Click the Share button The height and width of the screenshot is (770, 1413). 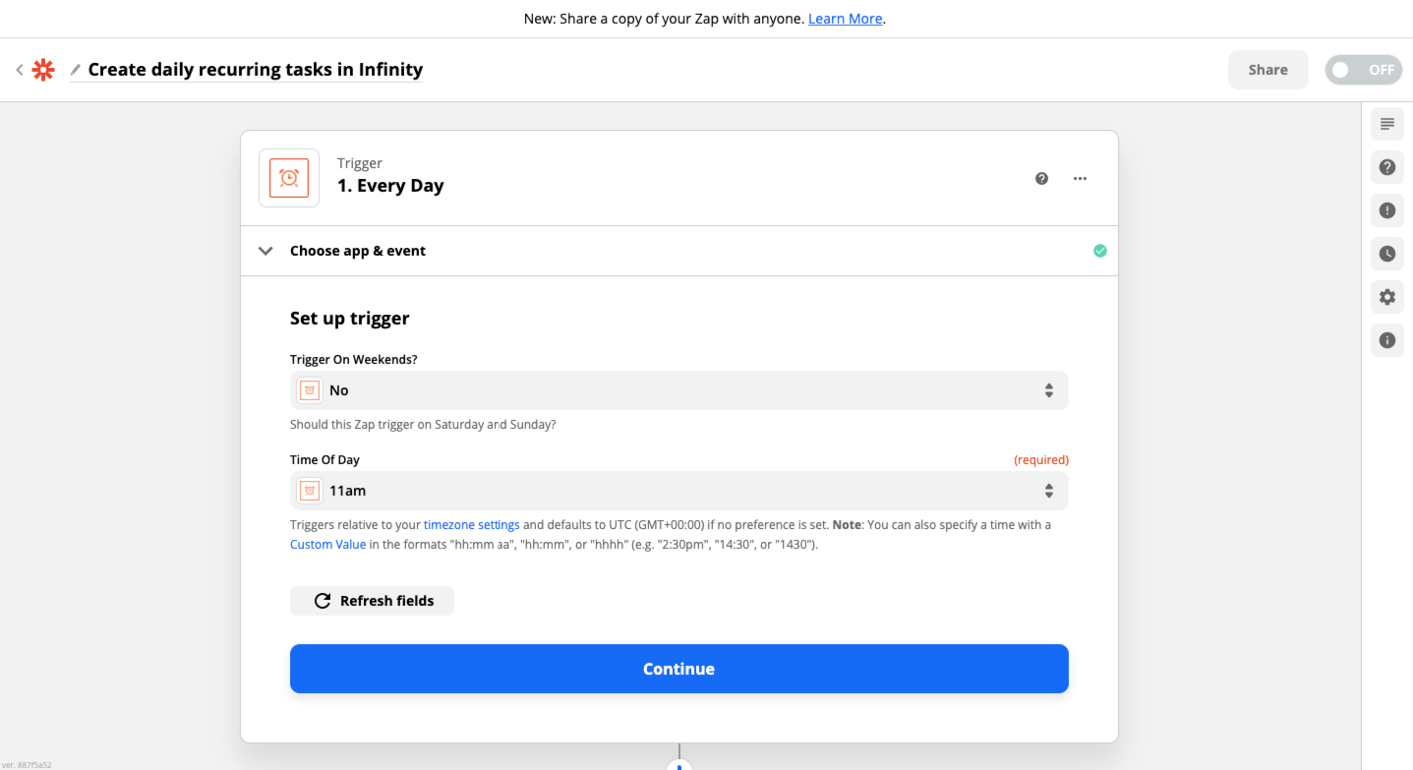pos(1268,70)
